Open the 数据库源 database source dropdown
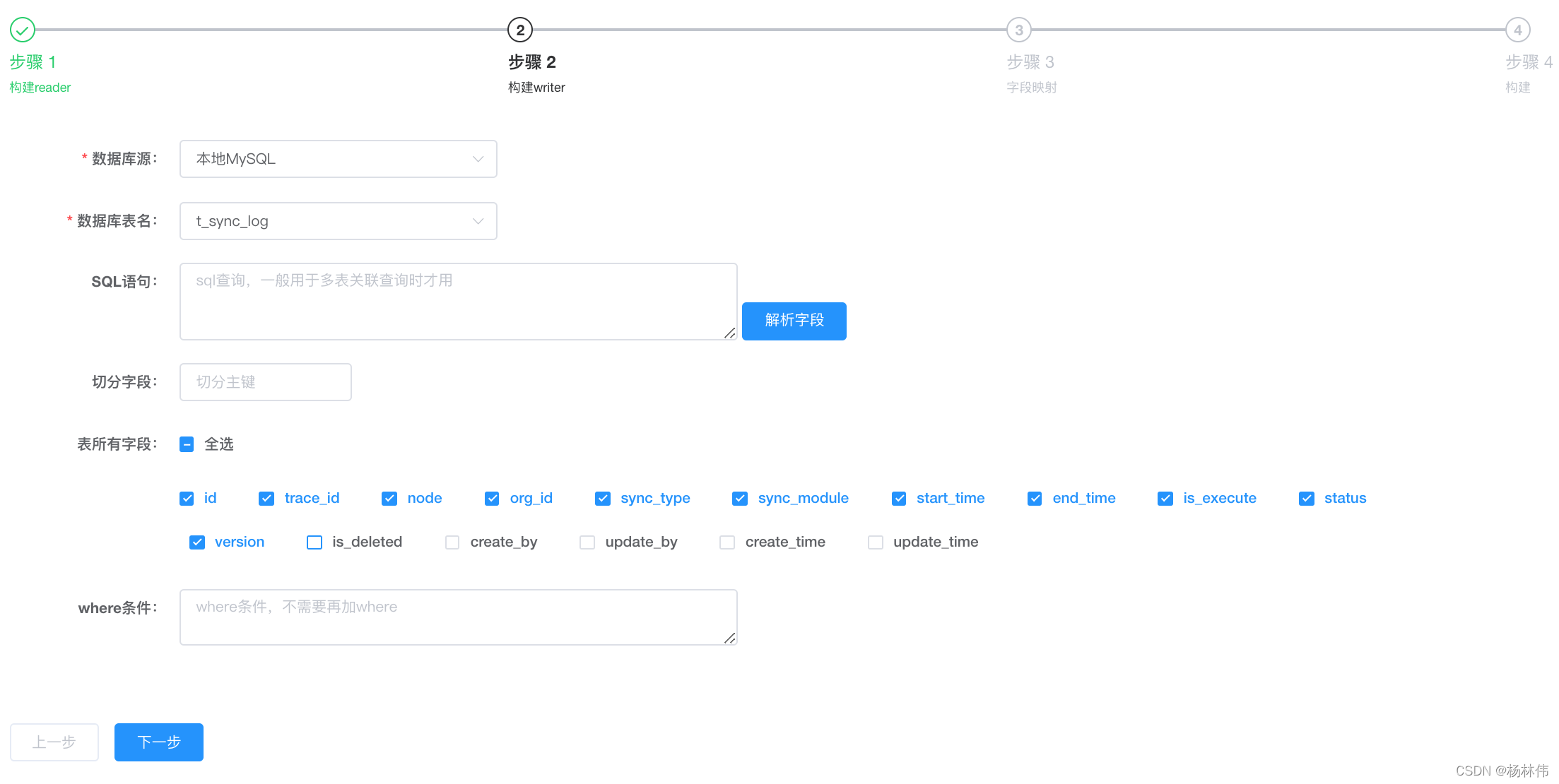Screen dimensions: 1559x784 click(x=338, y=159)
